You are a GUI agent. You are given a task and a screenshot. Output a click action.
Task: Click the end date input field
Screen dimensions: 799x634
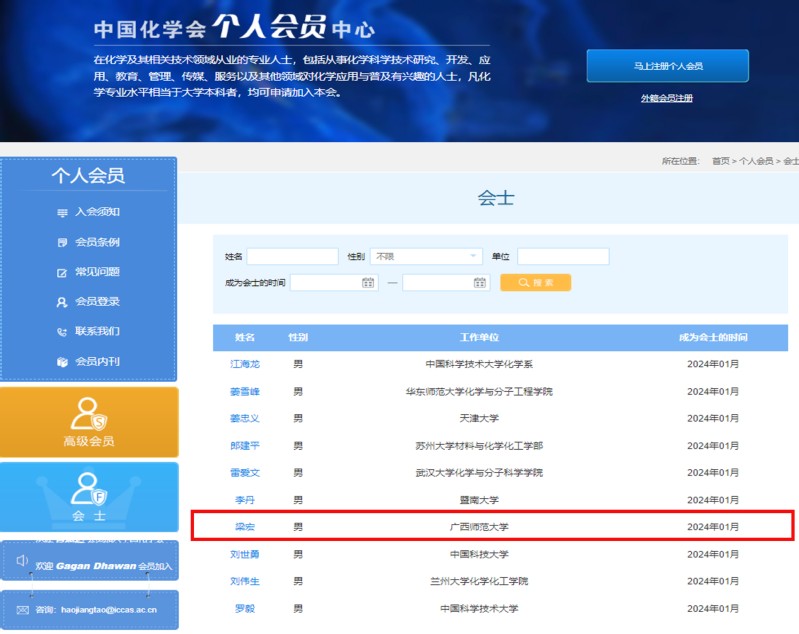[446, 282]
